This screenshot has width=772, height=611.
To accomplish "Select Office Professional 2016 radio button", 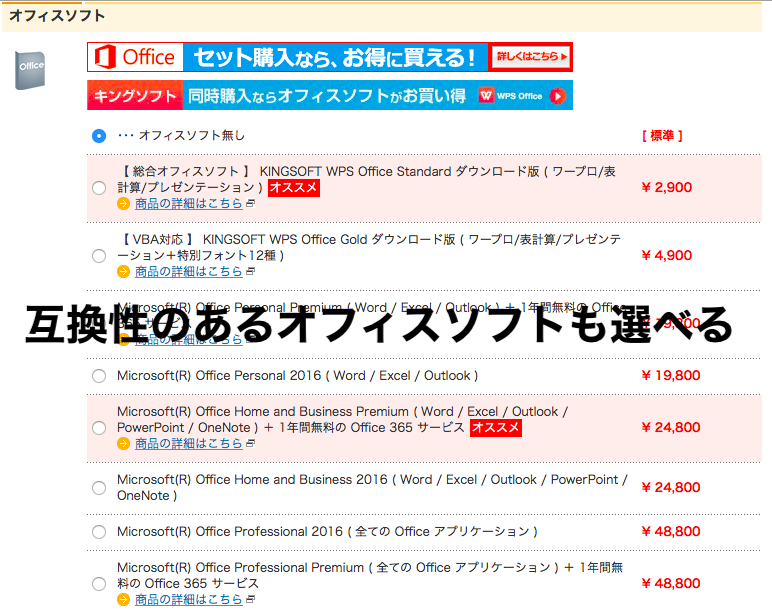I will (x=98, y=532).
